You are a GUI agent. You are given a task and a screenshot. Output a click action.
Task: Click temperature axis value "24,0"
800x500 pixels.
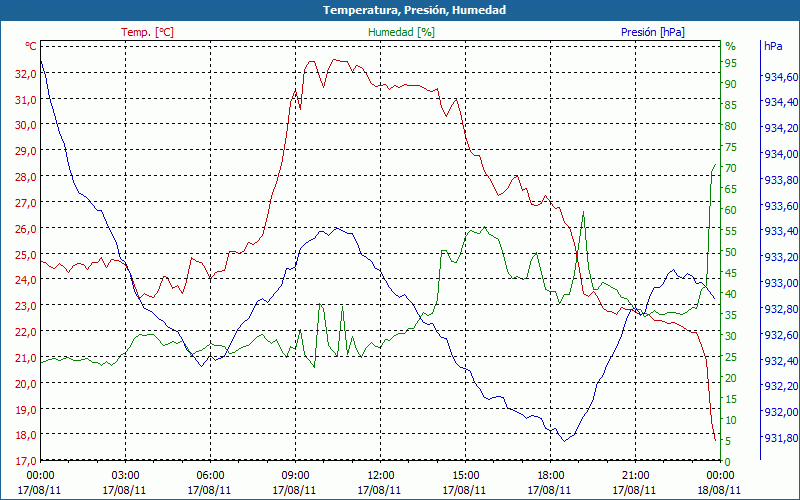[x=26, y=280]
